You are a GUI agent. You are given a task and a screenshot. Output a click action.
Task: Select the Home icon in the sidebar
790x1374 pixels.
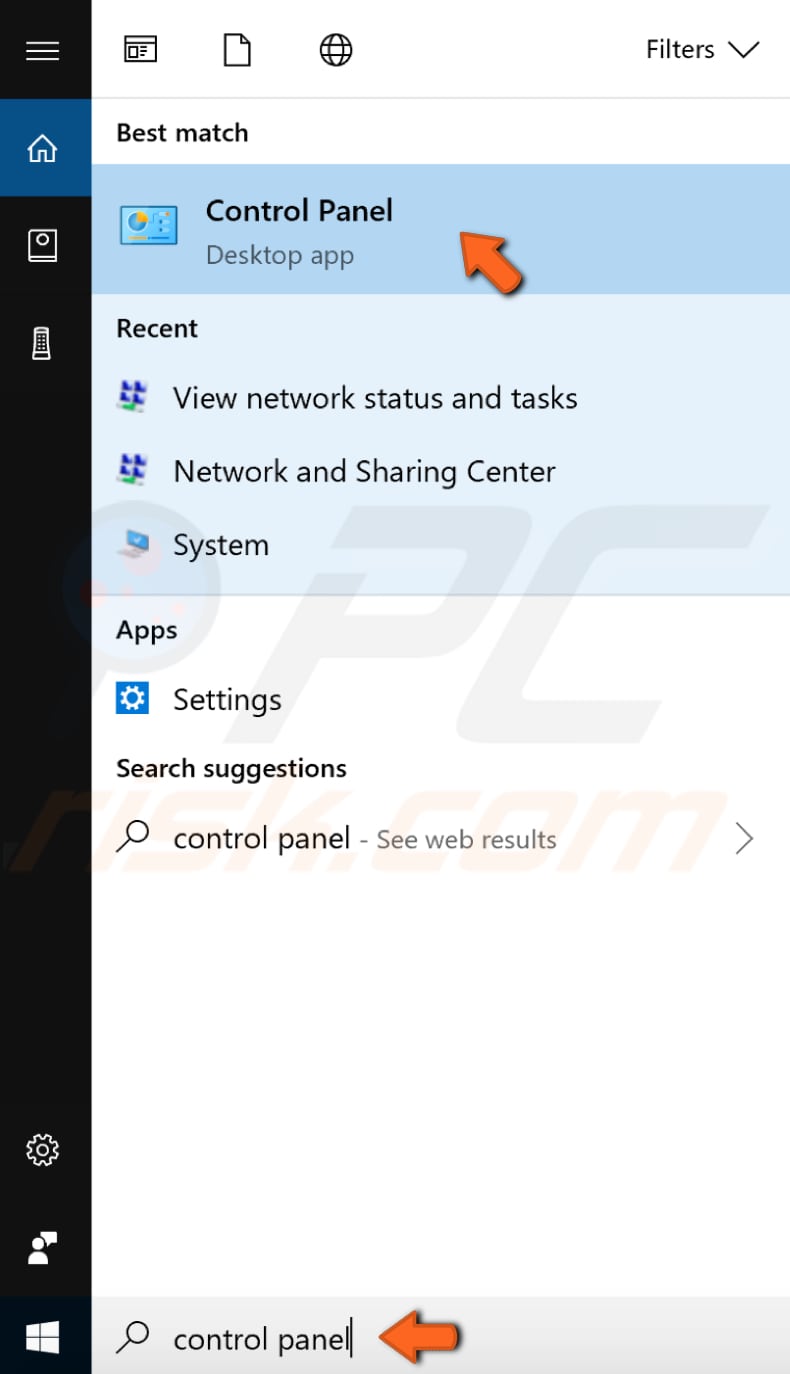tap(43, 146)
